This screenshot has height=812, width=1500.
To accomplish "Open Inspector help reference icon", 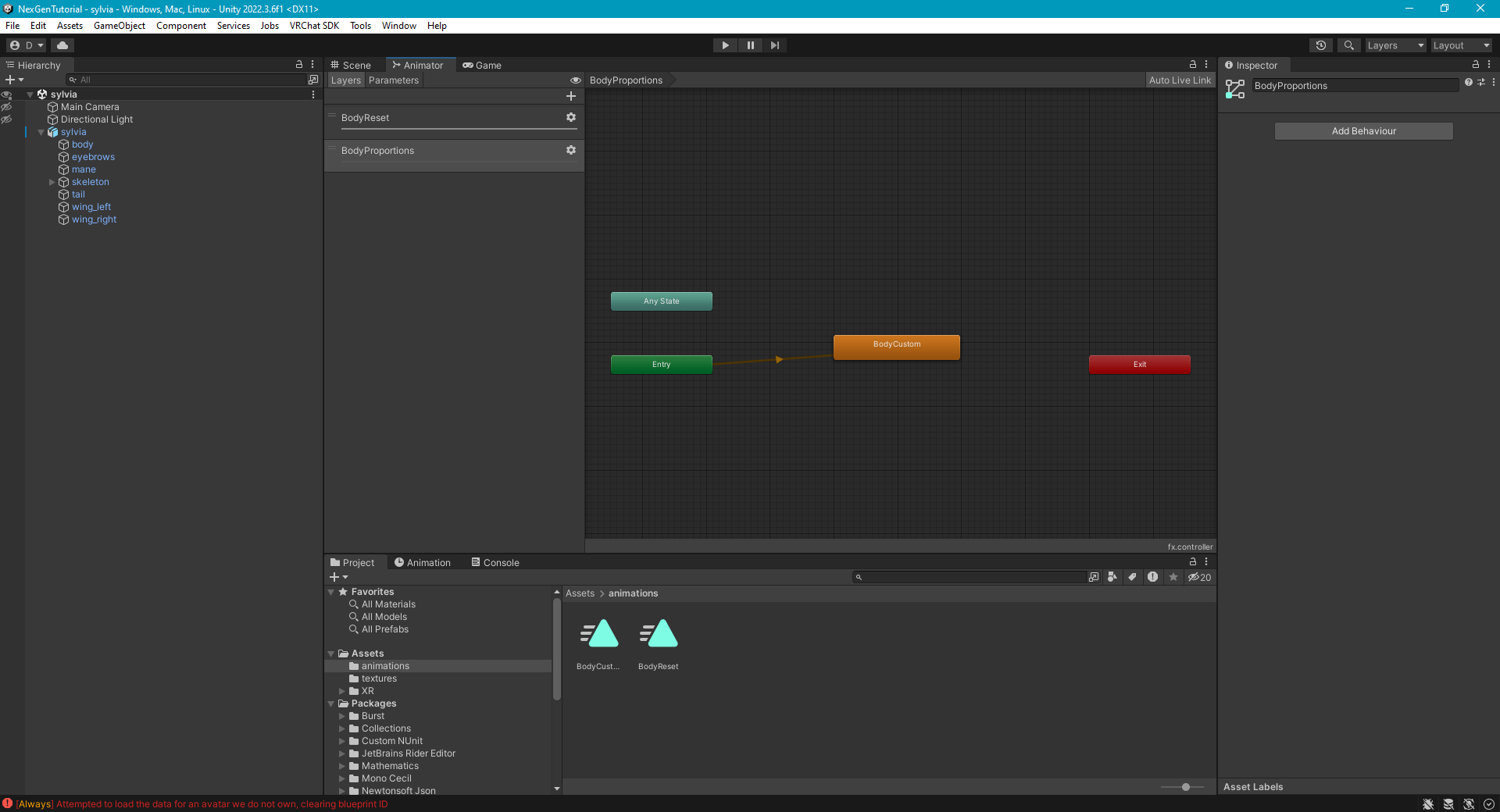I will pos(1469,82).
